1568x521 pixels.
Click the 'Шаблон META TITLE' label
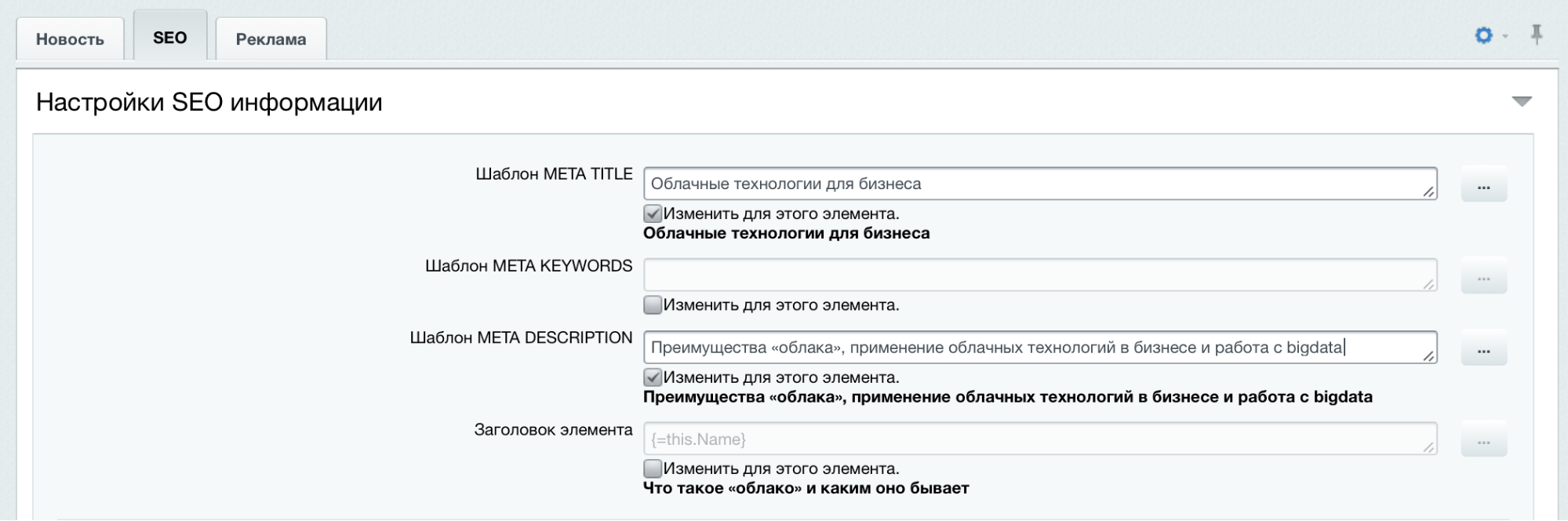[x=554, y=174]
